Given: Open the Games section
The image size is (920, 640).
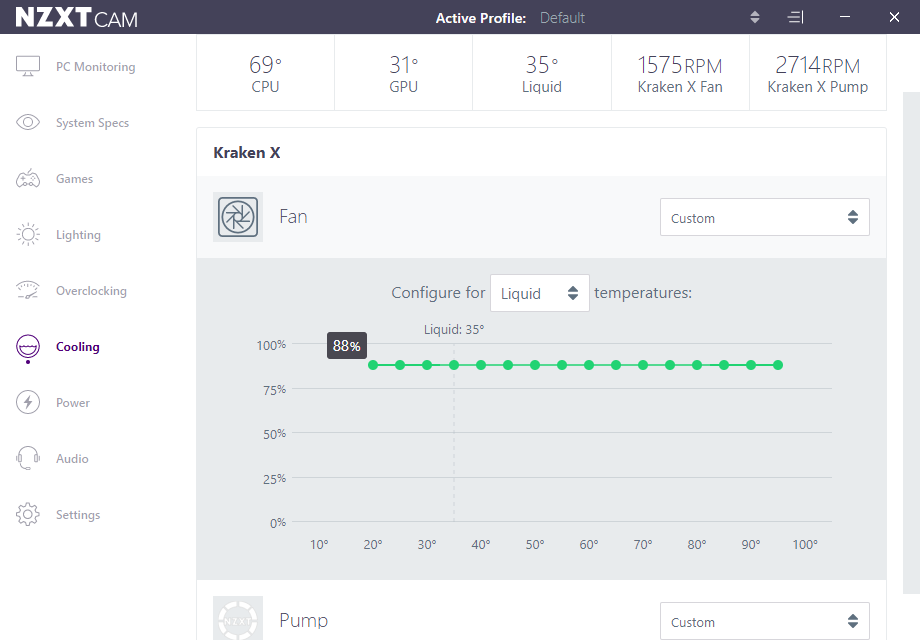Looking at the screenshot, I should coord(75,179).
